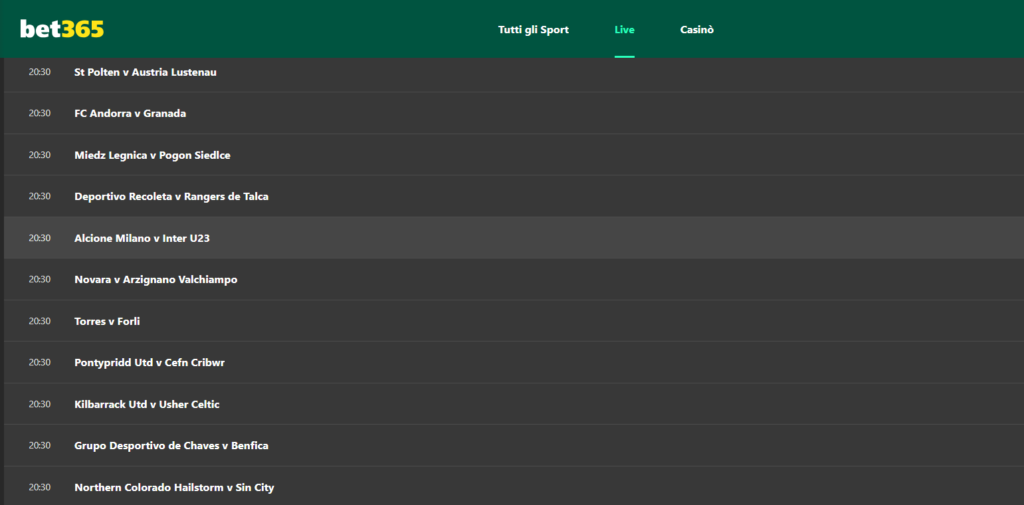This screenshot has height=505, width=1024.
Task: Select Pontypridd Utd v Cefn Cribwr
Action: [149, 363]
